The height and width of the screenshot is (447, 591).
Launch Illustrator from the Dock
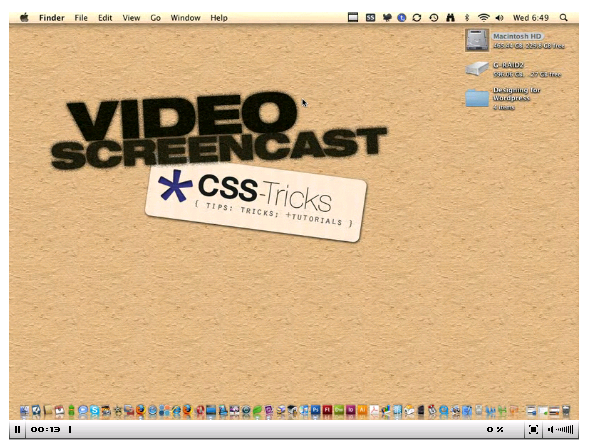point(362,410)
